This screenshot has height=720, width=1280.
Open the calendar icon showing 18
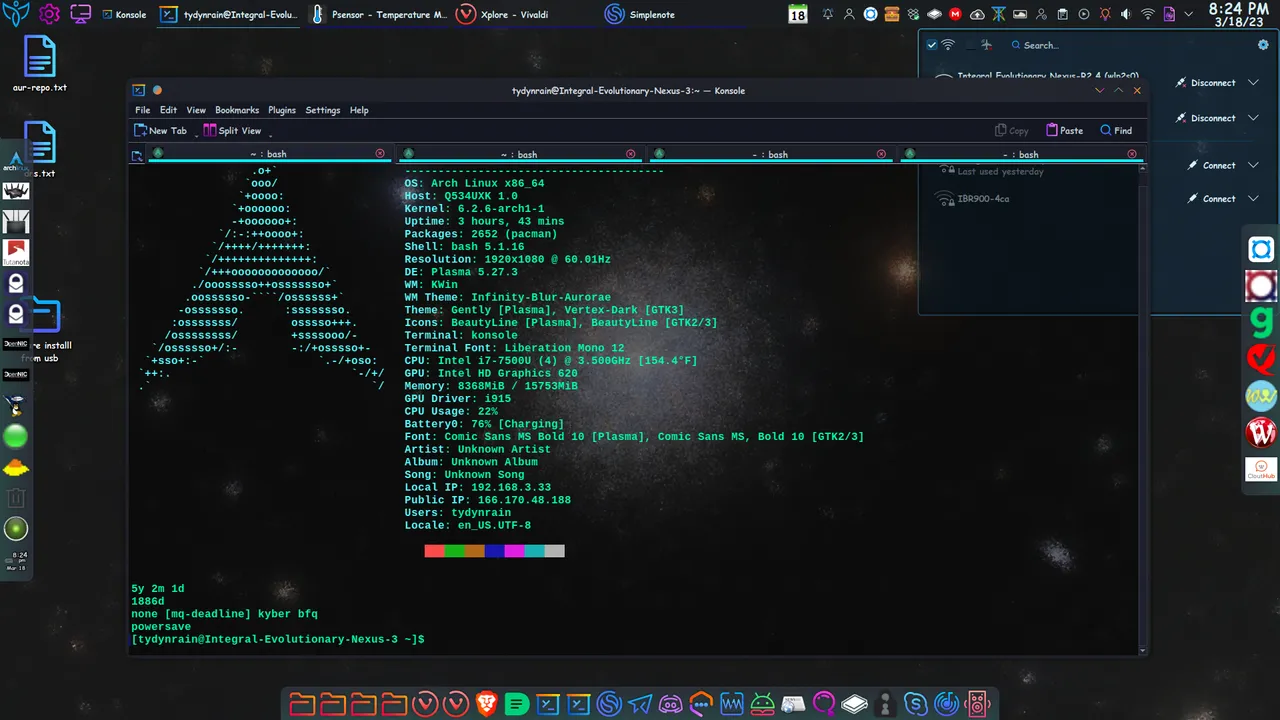(x=798, y=14)
